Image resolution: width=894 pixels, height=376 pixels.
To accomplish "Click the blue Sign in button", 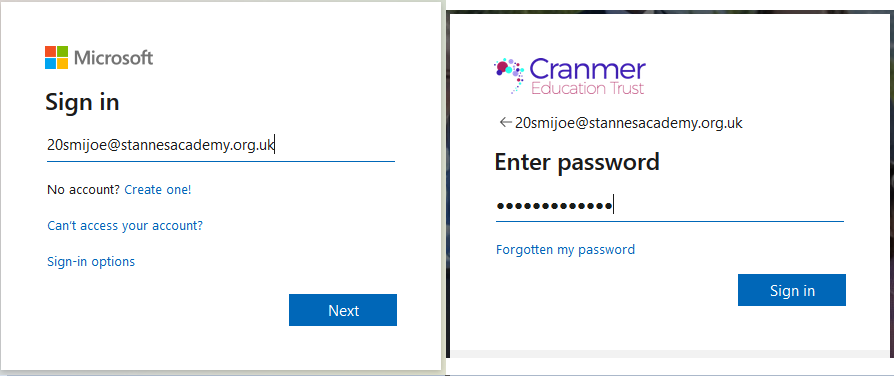I will tap(792, 290).
